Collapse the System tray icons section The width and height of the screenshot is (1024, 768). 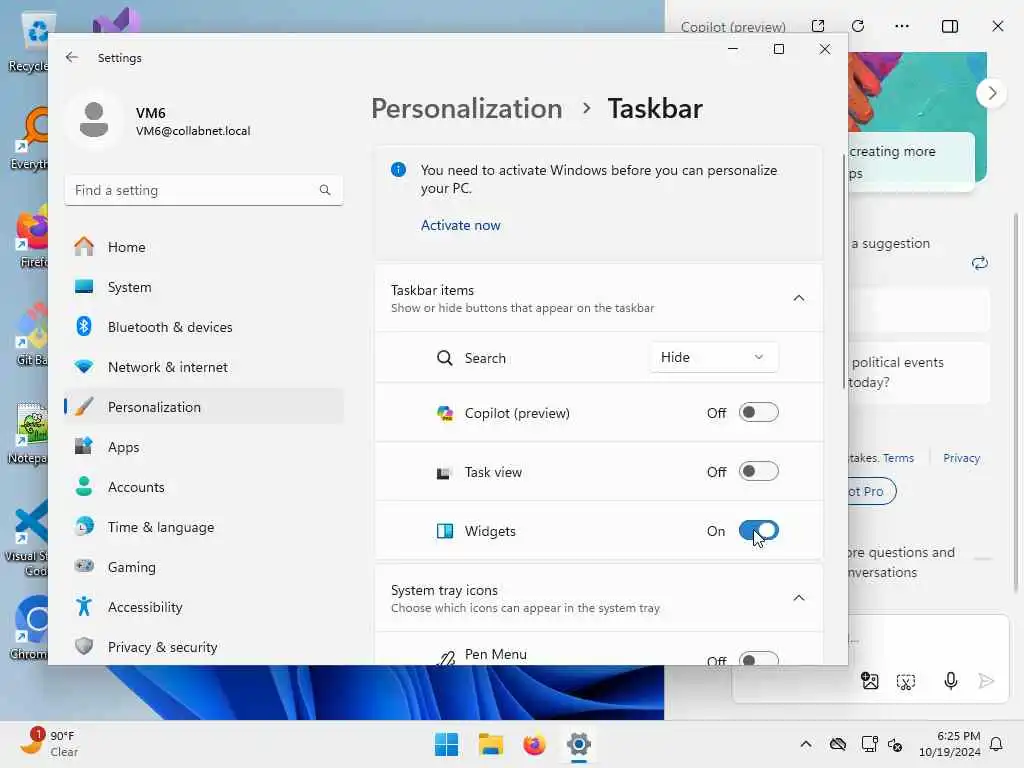pos(799,598)
